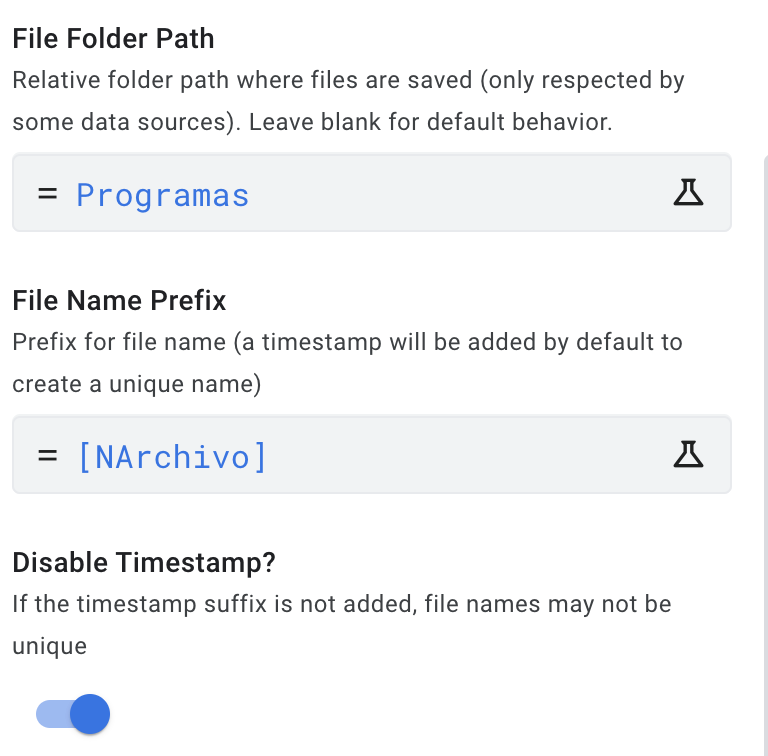Viewport: 768px width, 756px height.
Task: Click the 'Prefix for file name' description text
Action: pos(347,363)
